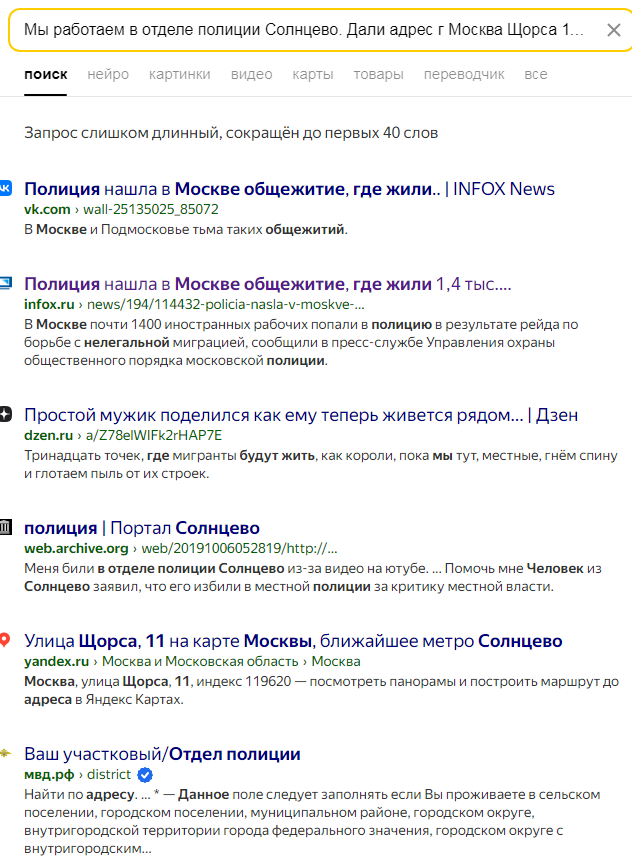Click the web.archive.org favicon icon
The width and height of the screenshot is (632, 856).
pyautogui.click(x=5, y=527)
